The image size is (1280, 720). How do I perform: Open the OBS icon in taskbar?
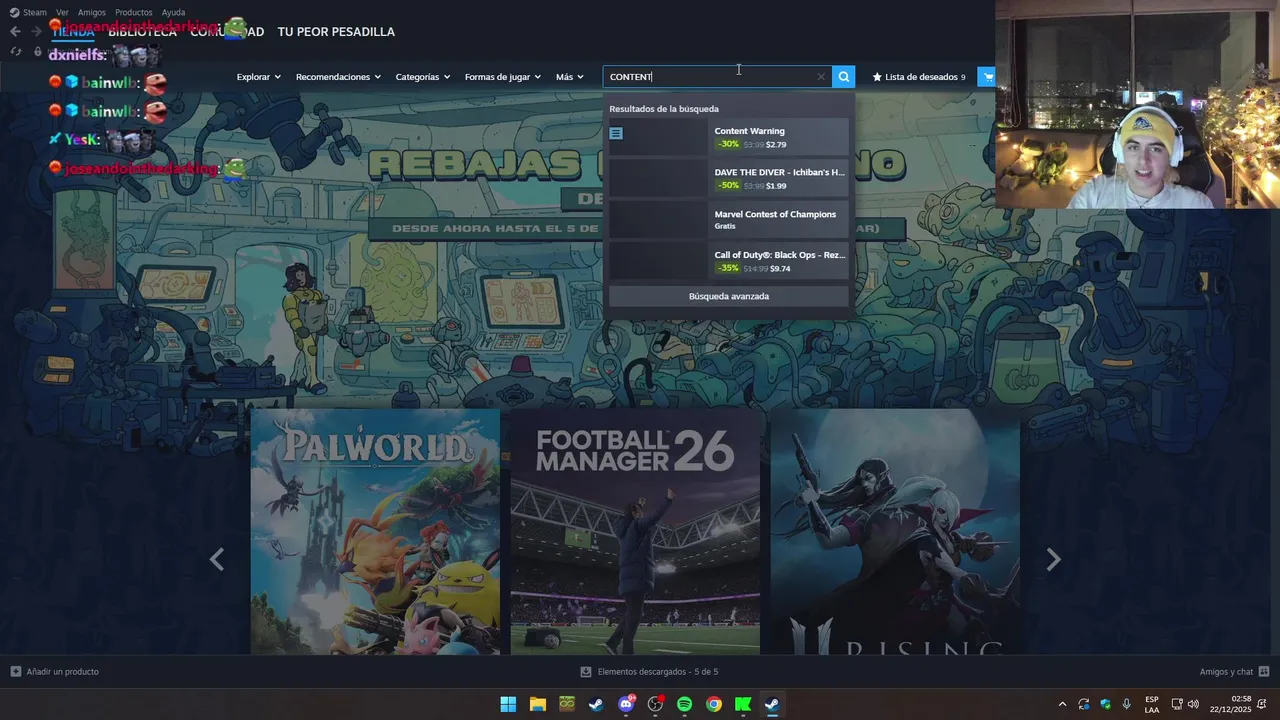click(655, 704)
